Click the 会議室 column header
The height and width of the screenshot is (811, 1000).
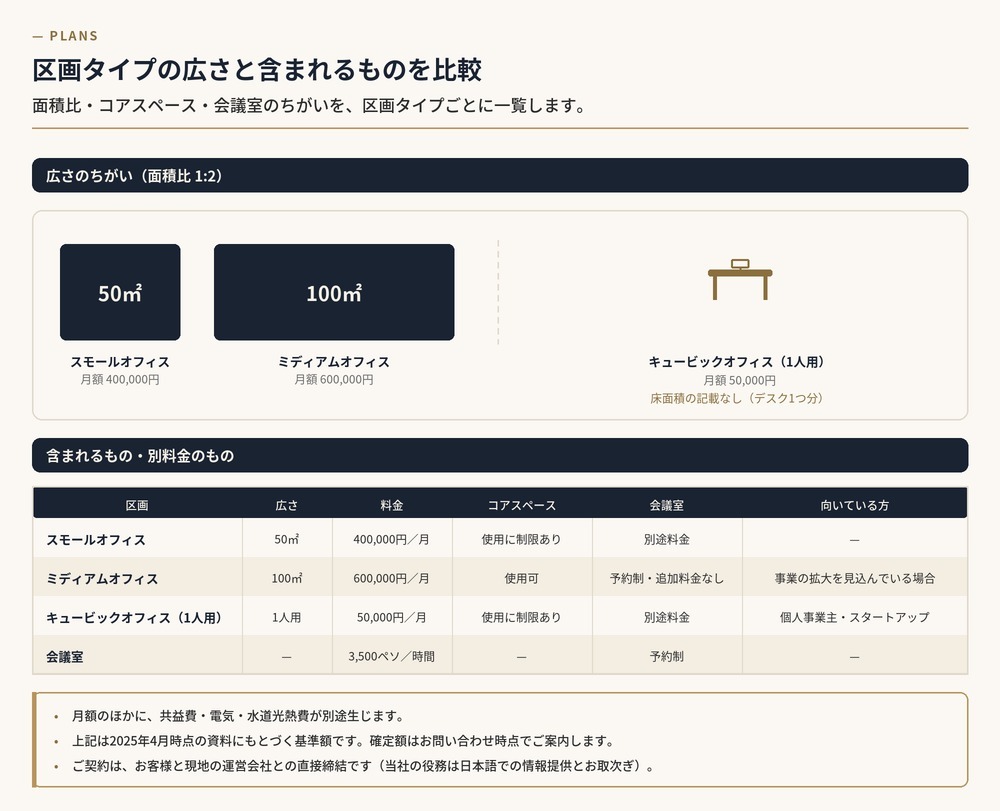(x=667, y=505)
